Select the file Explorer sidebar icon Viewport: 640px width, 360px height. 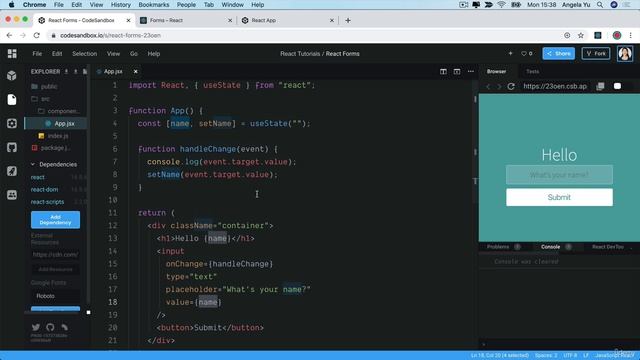12,99
